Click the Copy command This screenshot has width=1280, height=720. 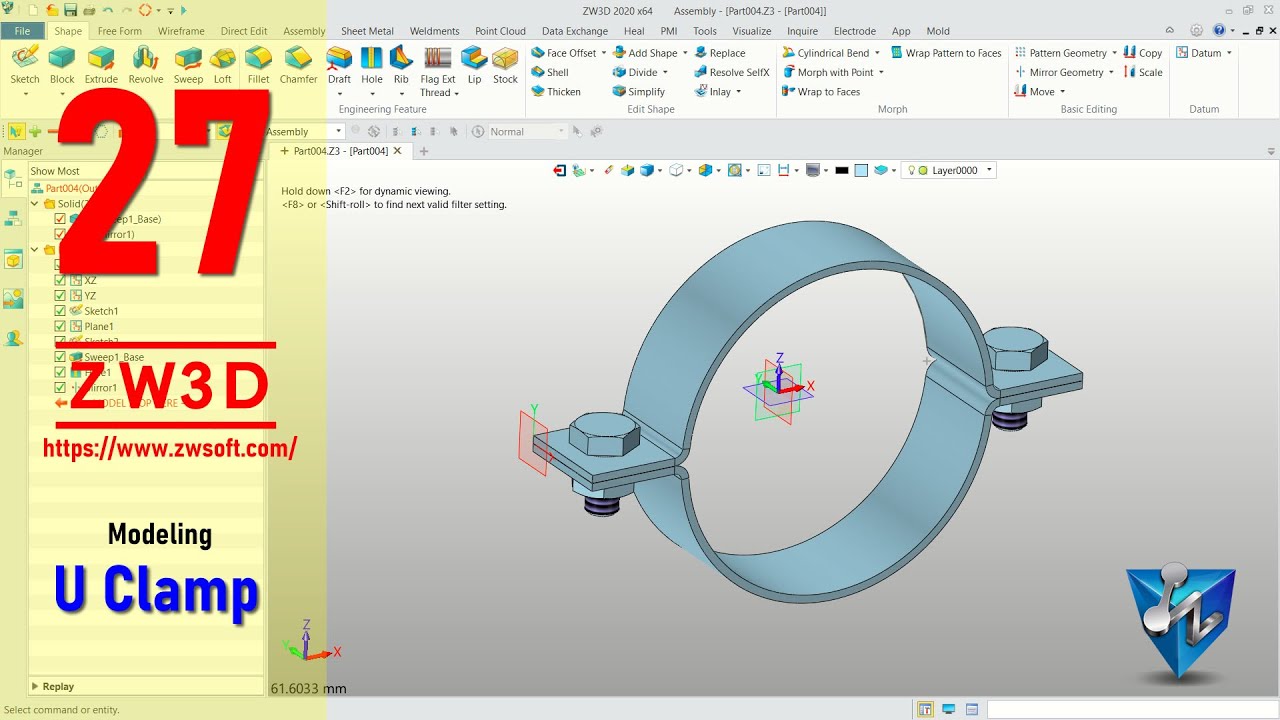click(1142, 53)
